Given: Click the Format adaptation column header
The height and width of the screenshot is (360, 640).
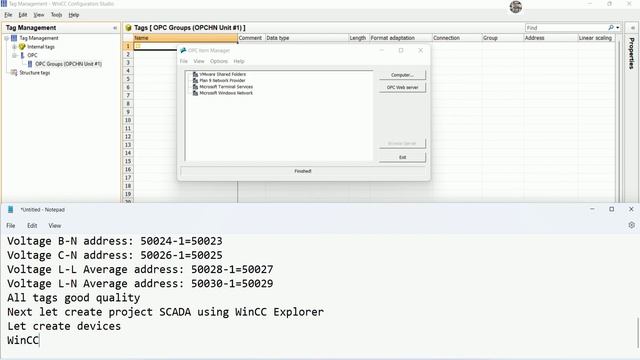Looking at the screenshot, I should click(400, 38).
